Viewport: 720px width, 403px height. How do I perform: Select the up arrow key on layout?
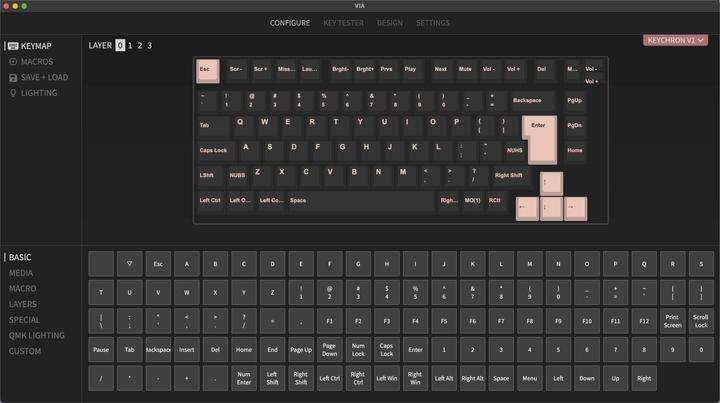[x=551, y=184]
